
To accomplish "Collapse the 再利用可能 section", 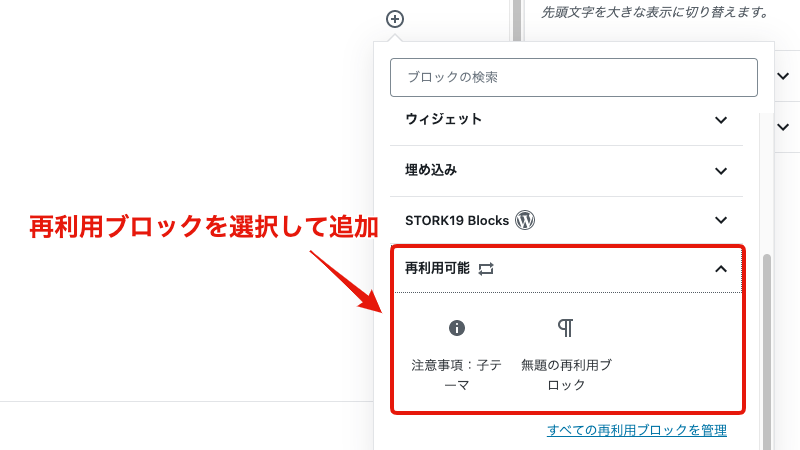I will pos(567,269).
